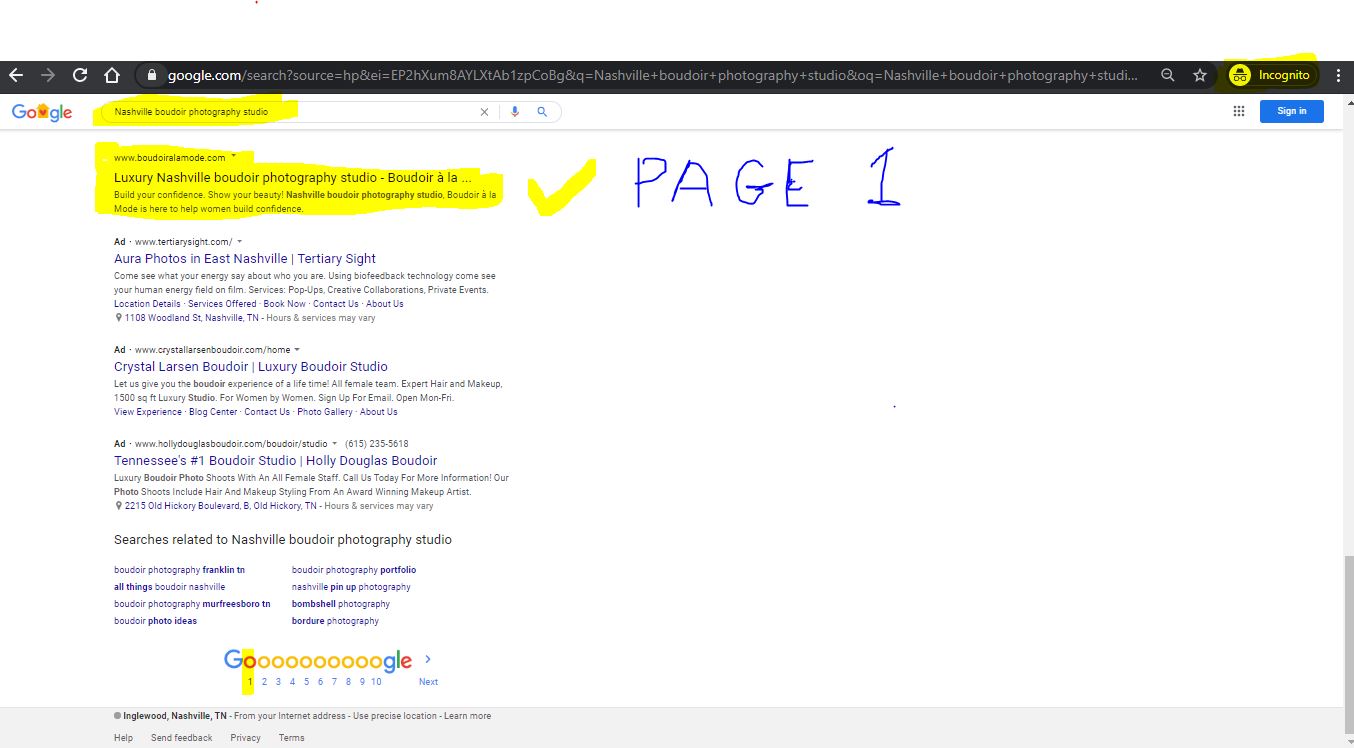Click the Location Details sitelink
1354x748 pixels.
click(x=147, y=304)
